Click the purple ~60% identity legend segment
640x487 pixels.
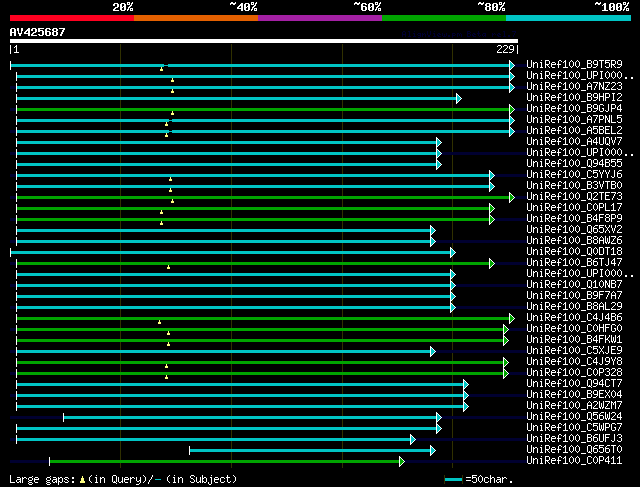coord(320,18)
